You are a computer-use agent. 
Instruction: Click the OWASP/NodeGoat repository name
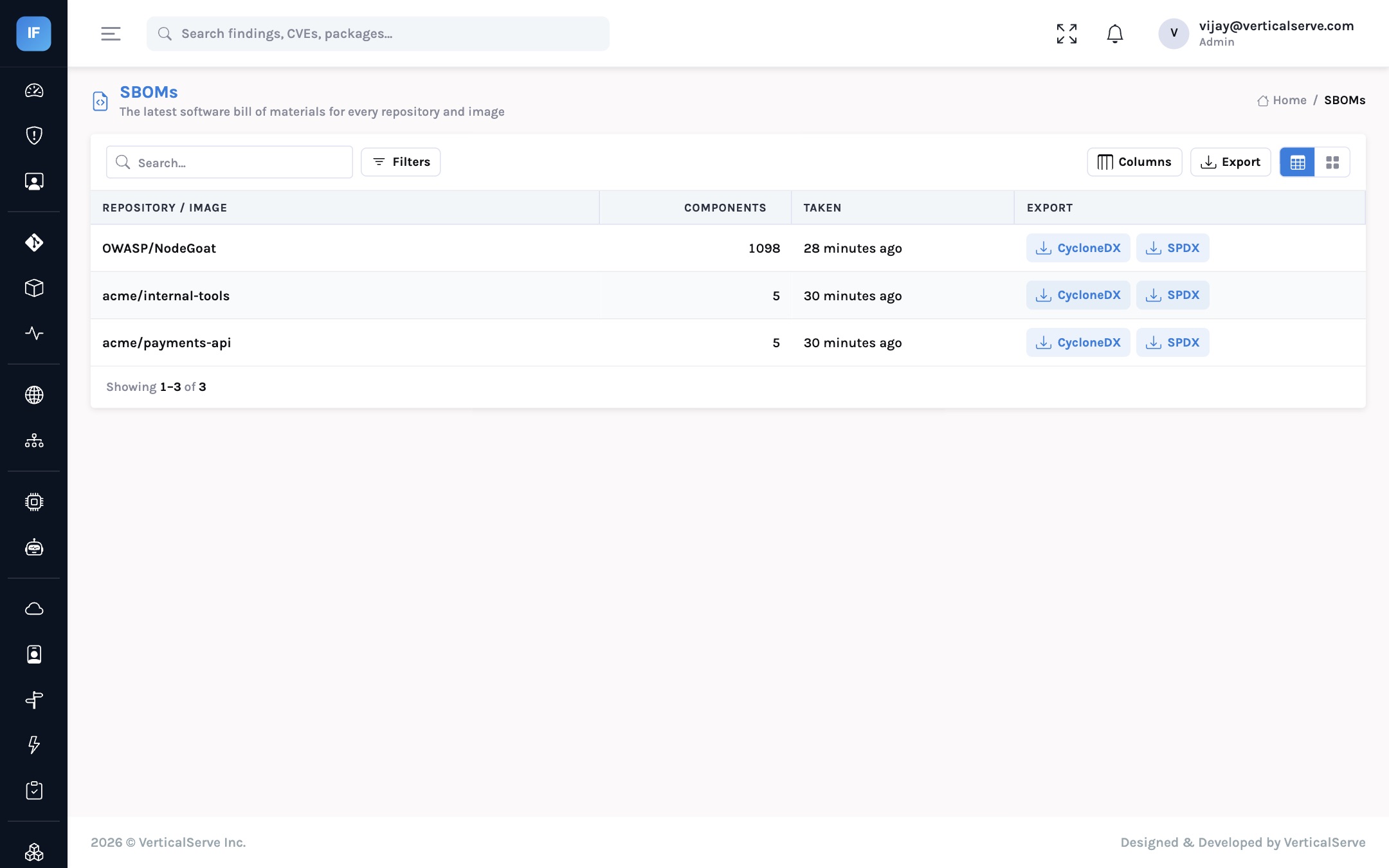coord(159,248)
